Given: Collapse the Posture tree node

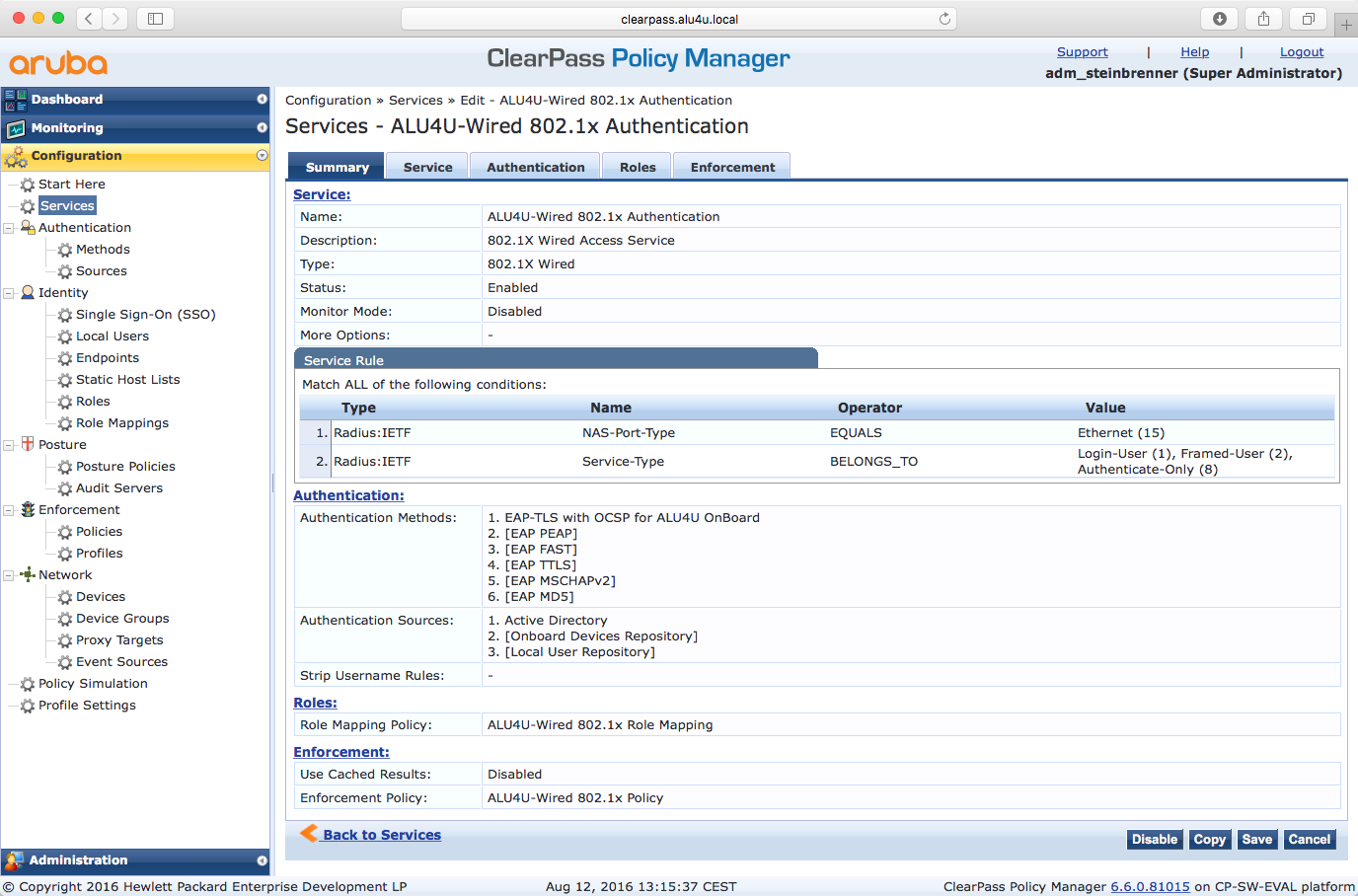Looking at the screenshot, I should 9,445.
